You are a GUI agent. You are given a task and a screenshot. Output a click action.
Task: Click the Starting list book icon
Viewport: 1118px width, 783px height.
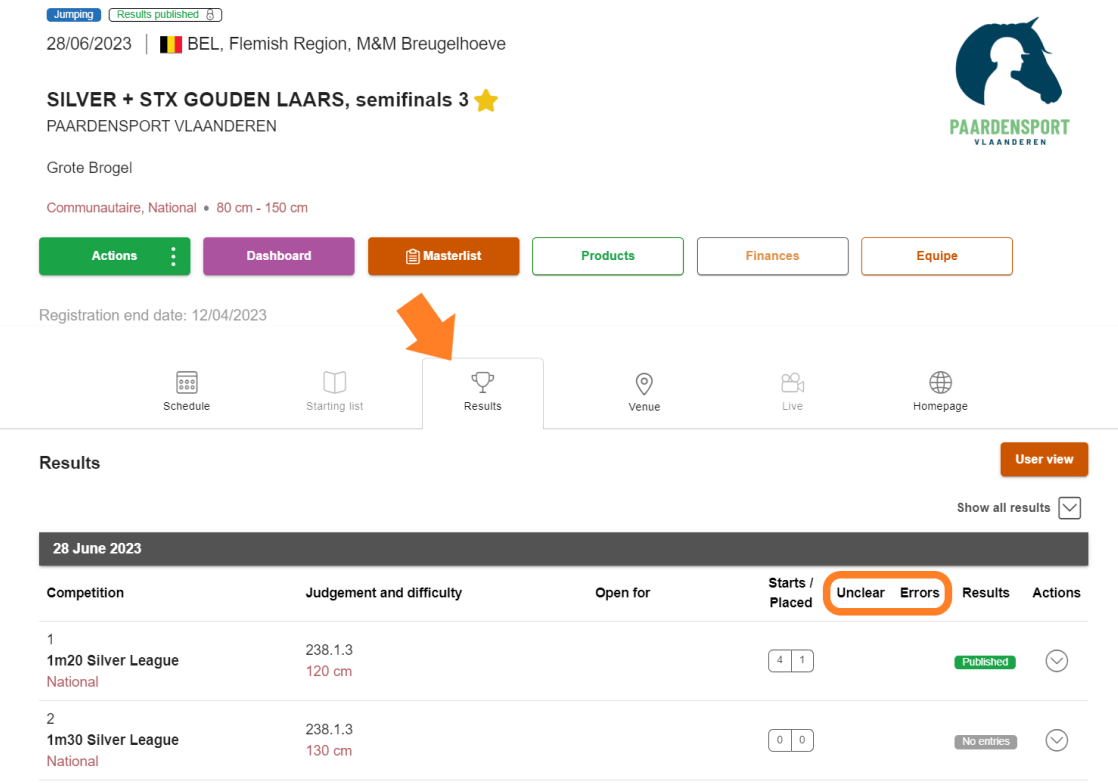(334, 382)
